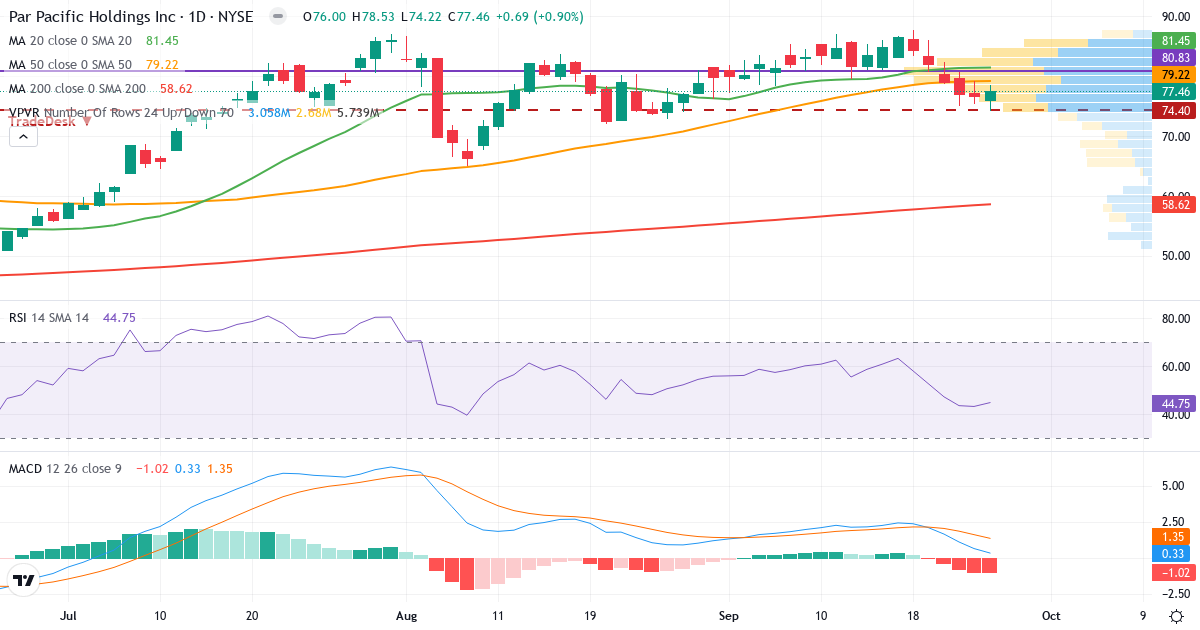Click the VPVR total volume 5.739M
1200x630 pixels.
(358, 113)
